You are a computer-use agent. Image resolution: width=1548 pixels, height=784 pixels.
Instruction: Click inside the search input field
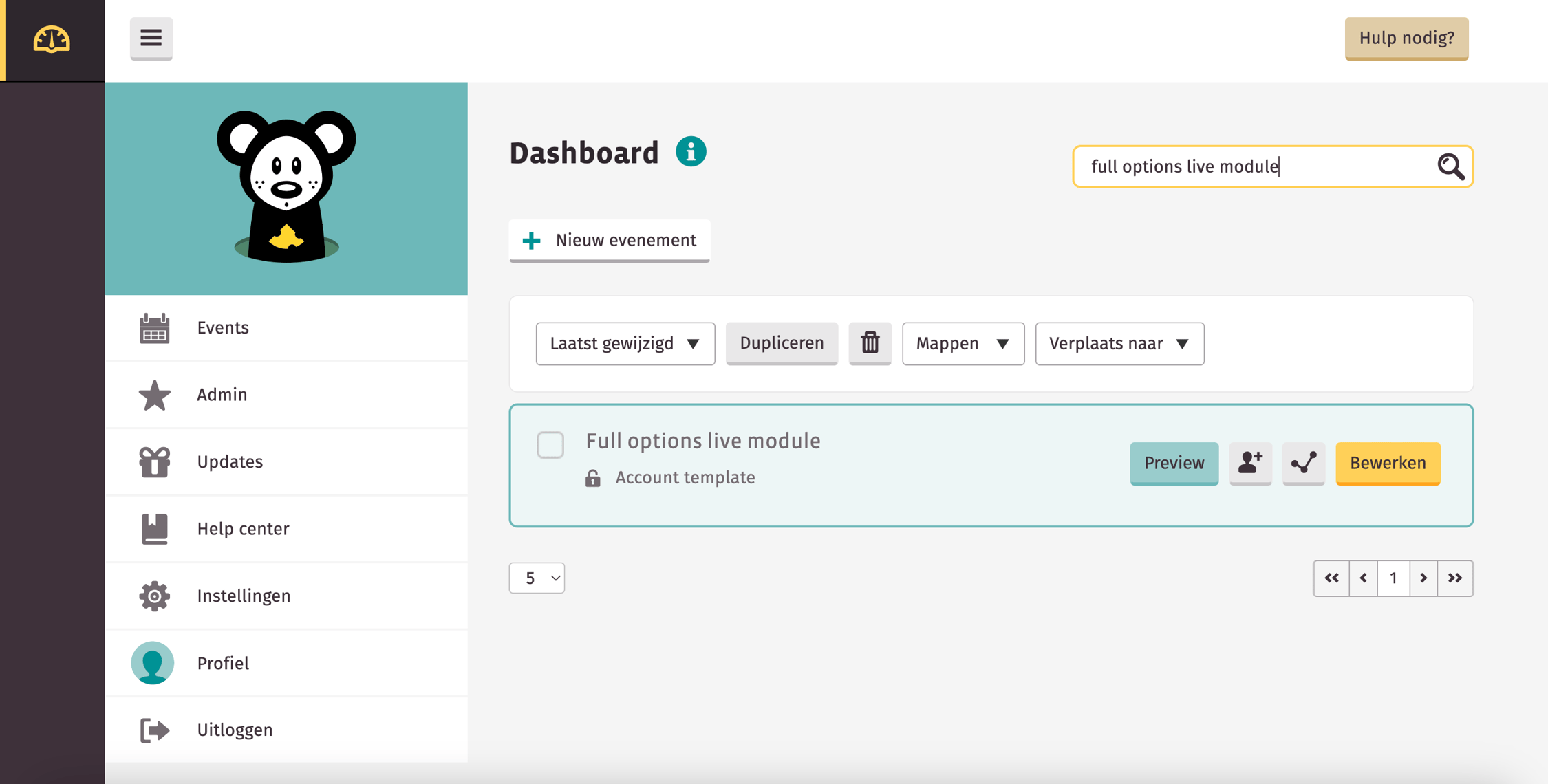point(1252,166)
